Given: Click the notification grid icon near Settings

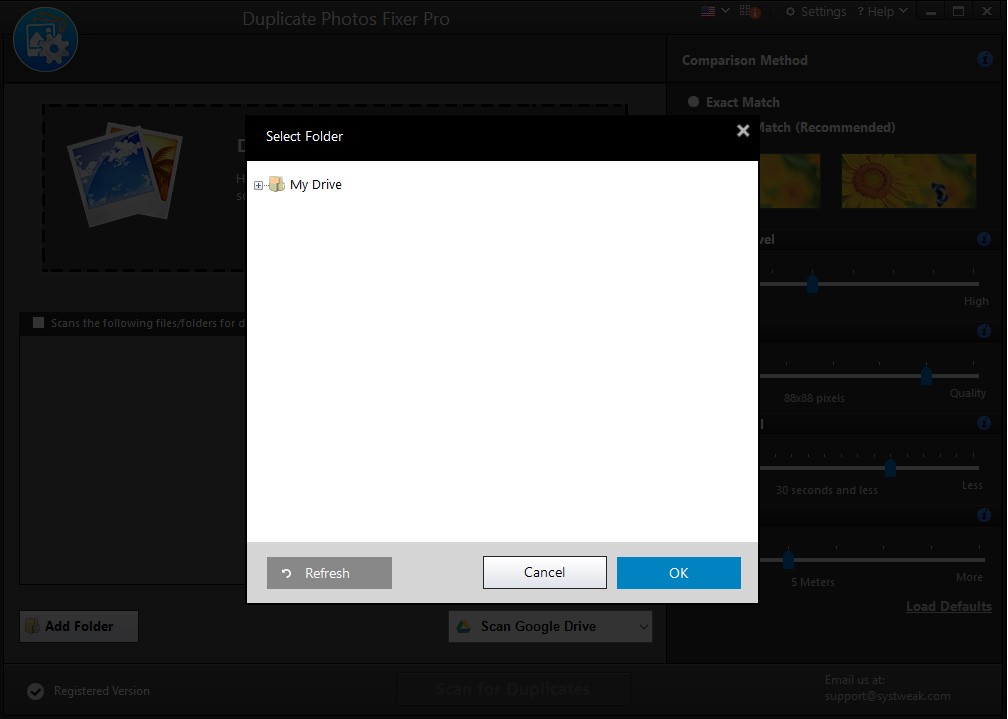Looking at the screenshot, I should [x=748, y=11].
